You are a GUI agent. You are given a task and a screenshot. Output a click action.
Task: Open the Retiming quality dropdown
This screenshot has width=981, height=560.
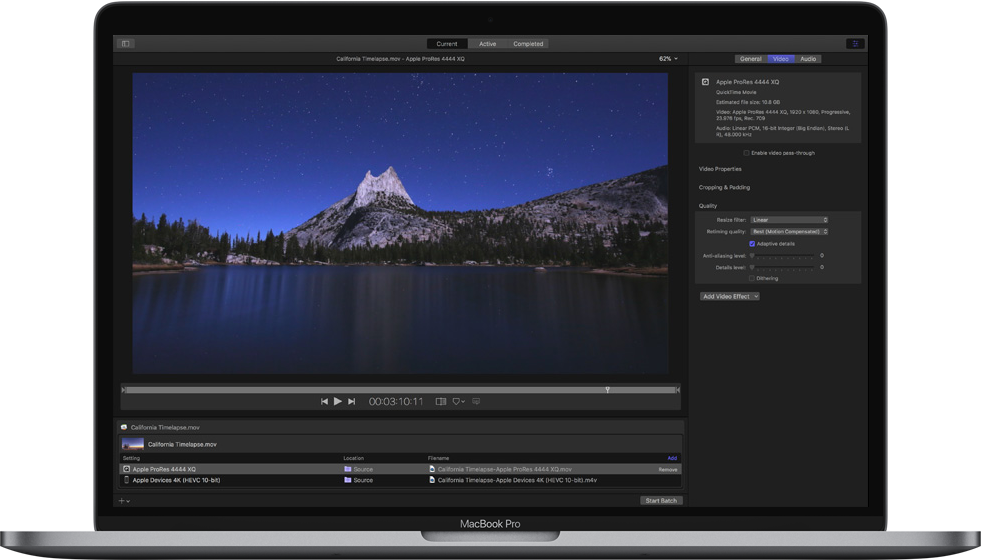789,231
